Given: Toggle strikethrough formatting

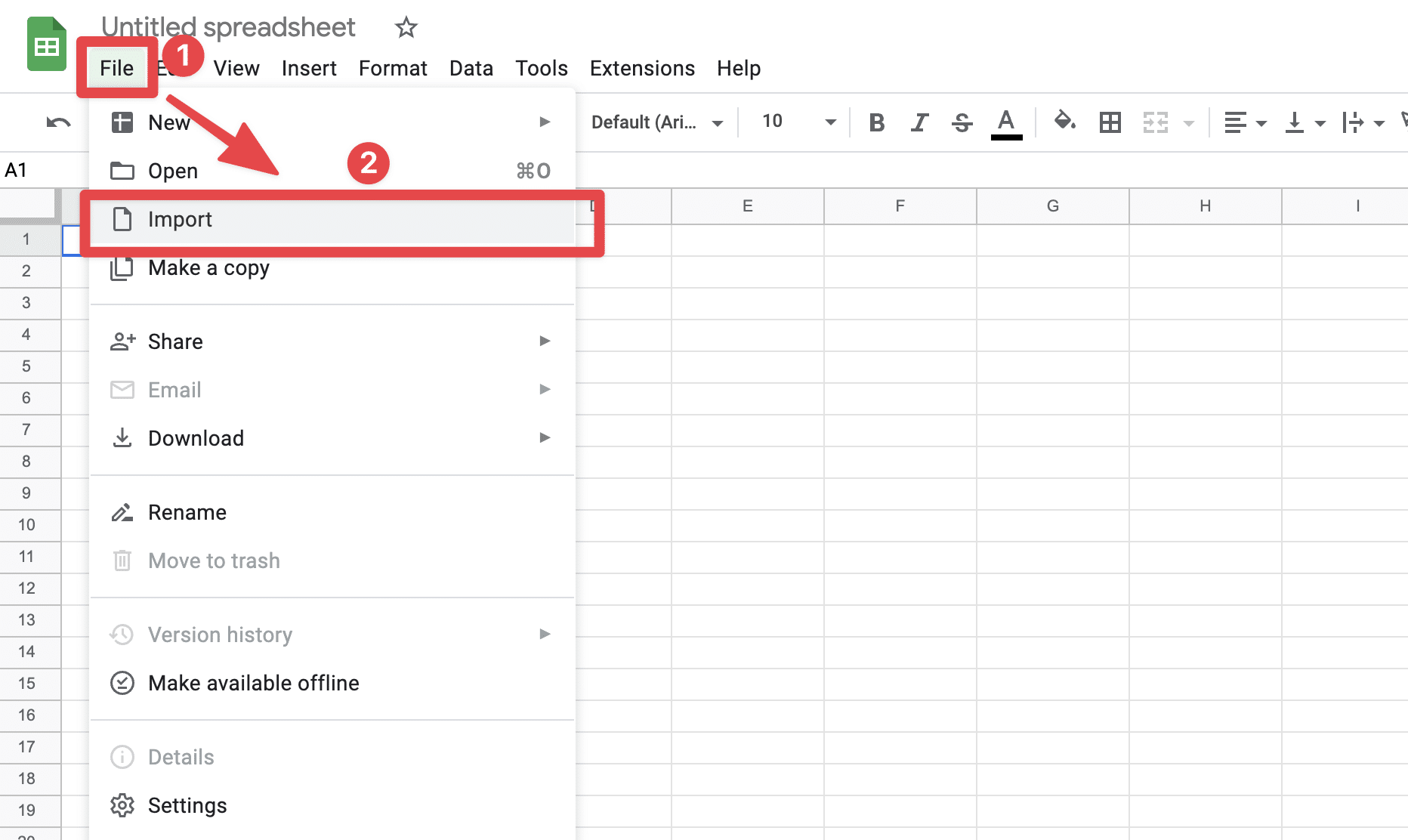Looking at the screenshot, I should pyautogui.click(x=962, y=122).
